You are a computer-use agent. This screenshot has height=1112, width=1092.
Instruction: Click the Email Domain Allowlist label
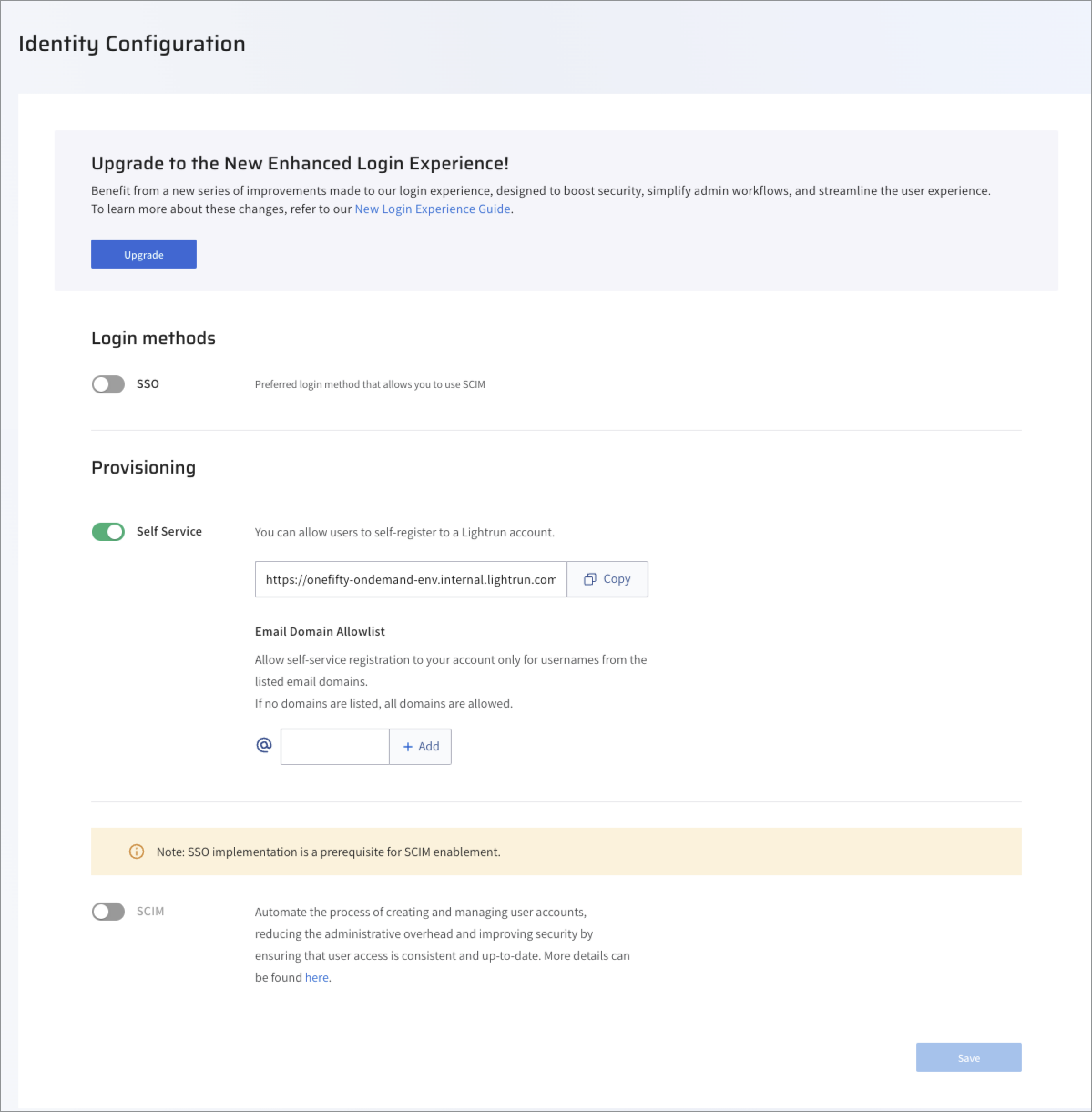coord(320,632)
